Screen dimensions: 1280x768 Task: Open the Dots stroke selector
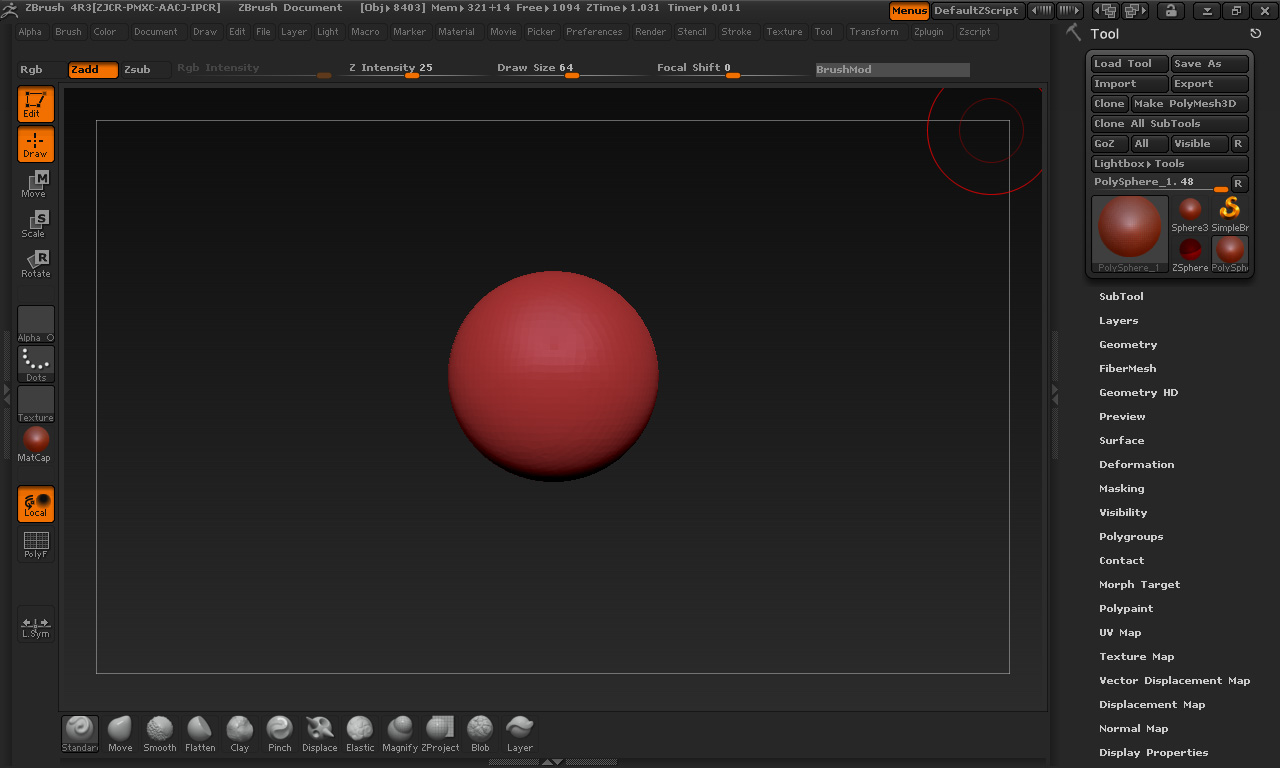pos(36,364)
